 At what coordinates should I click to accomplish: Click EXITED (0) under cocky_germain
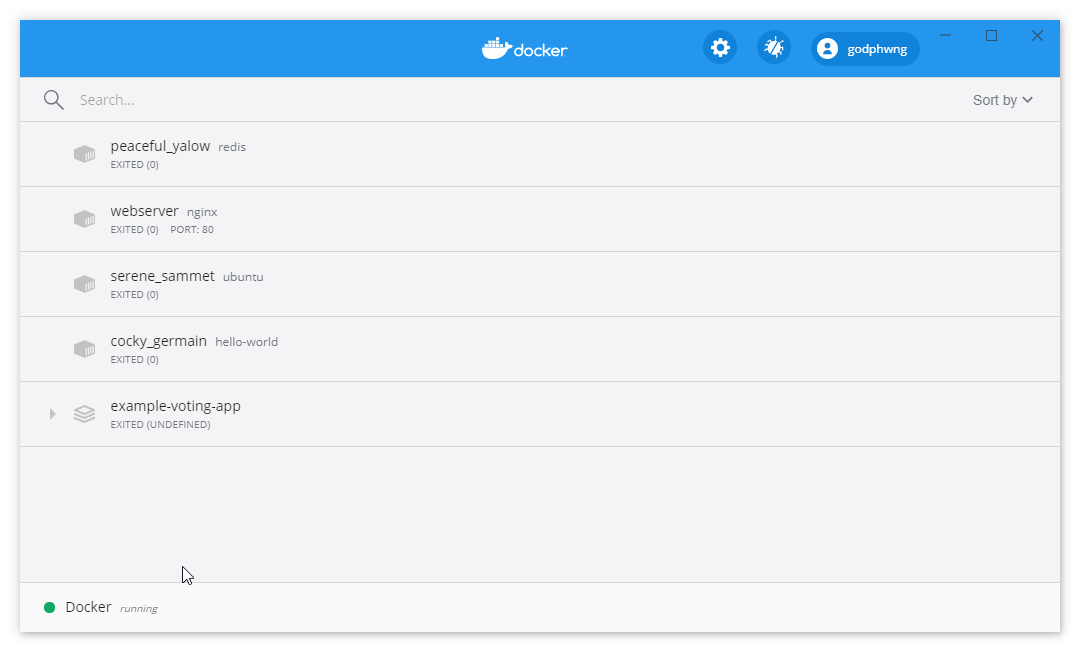(134, 360)
